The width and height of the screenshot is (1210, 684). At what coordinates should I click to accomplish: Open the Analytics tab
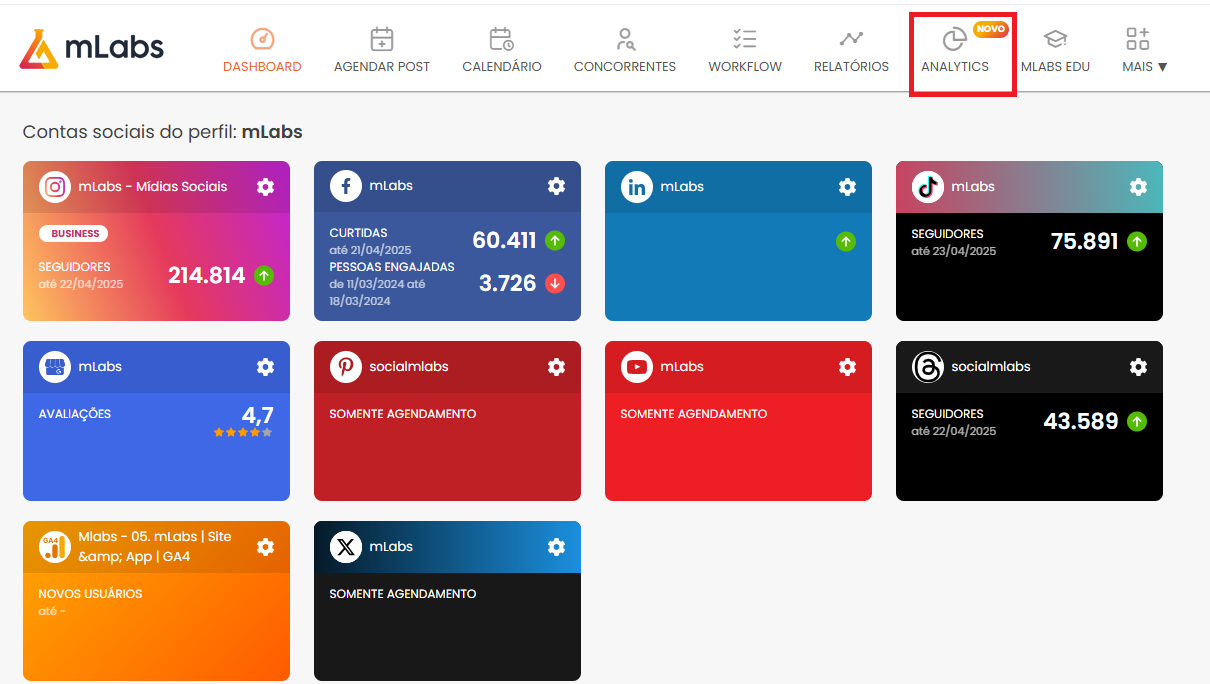(x=955, y=51)
